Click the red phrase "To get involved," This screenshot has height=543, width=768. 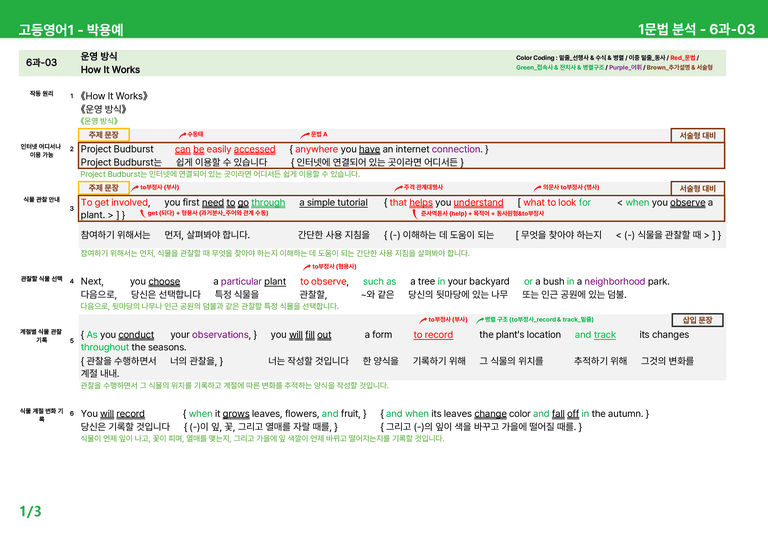click(116, 202)
